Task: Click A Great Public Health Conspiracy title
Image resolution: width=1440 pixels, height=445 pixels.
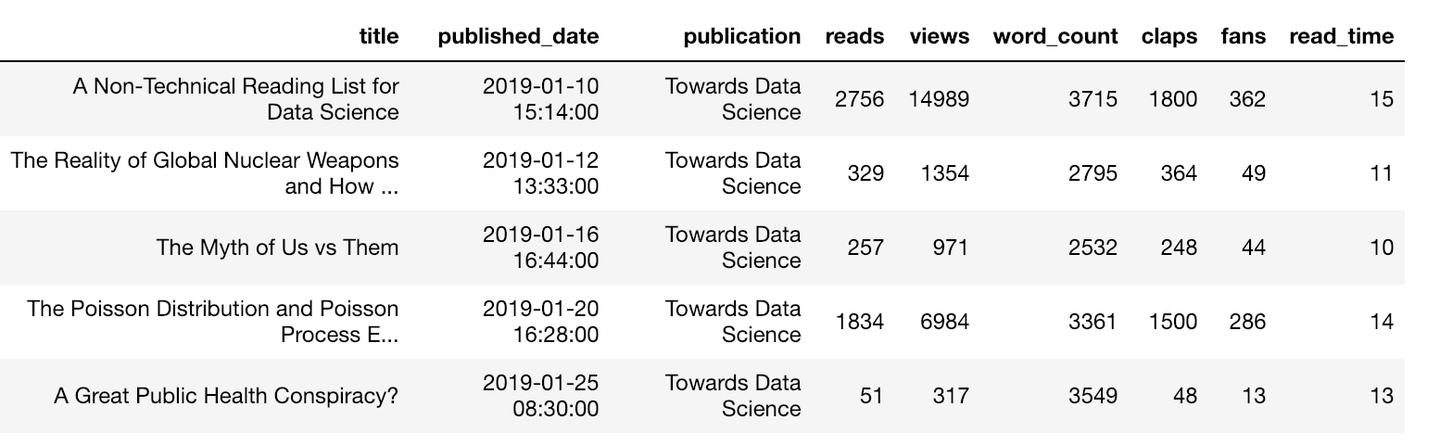Action: tap(226, 396)
